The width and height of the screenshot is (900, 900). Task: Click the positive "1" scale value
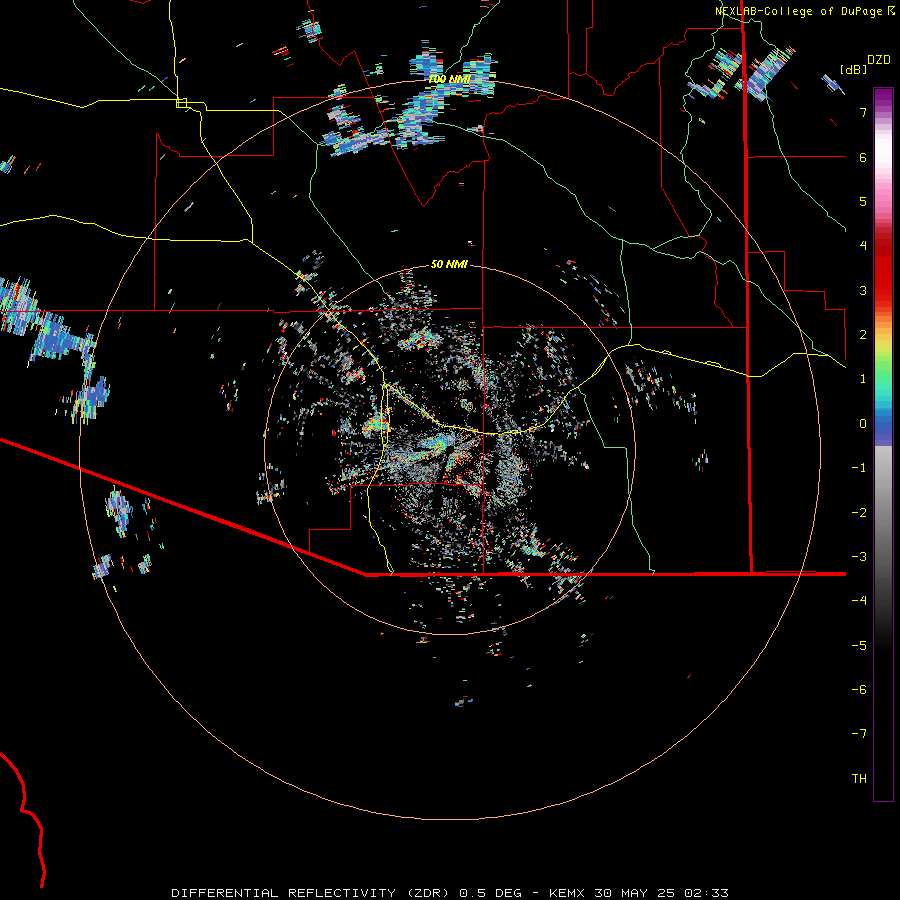pos(863,379)
